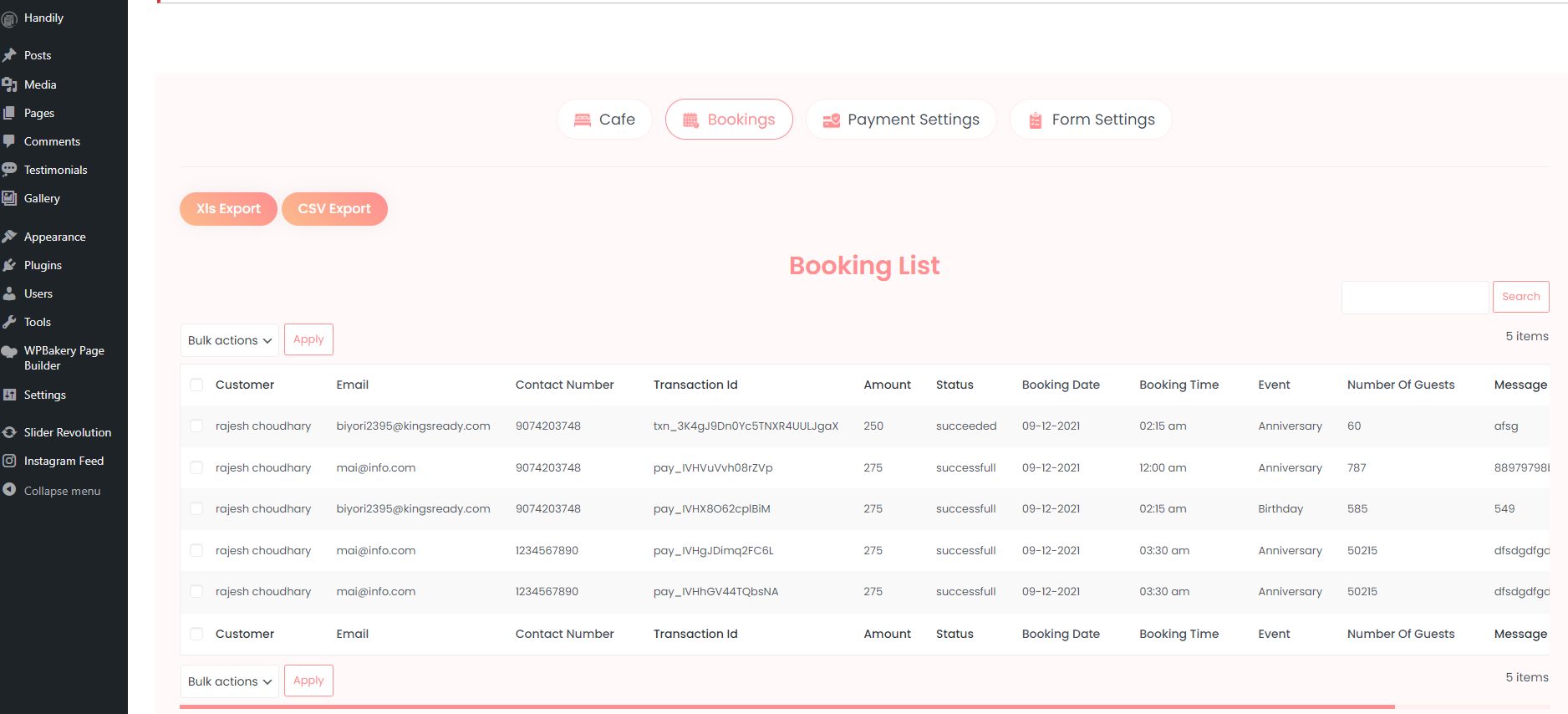
Task: Click the Xls Export button
Action: tap(228, 209)
